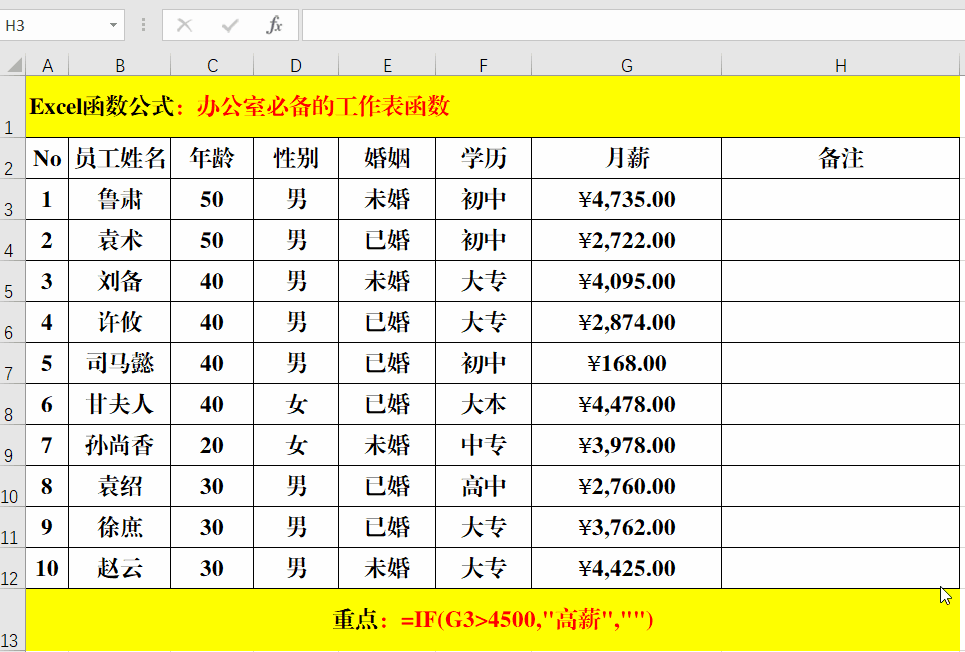The height and width of the screenshot is (652, 965).
Task: Click salary cell ¥2,874.00
Action: pyautogui.click(x=627, y=322)
